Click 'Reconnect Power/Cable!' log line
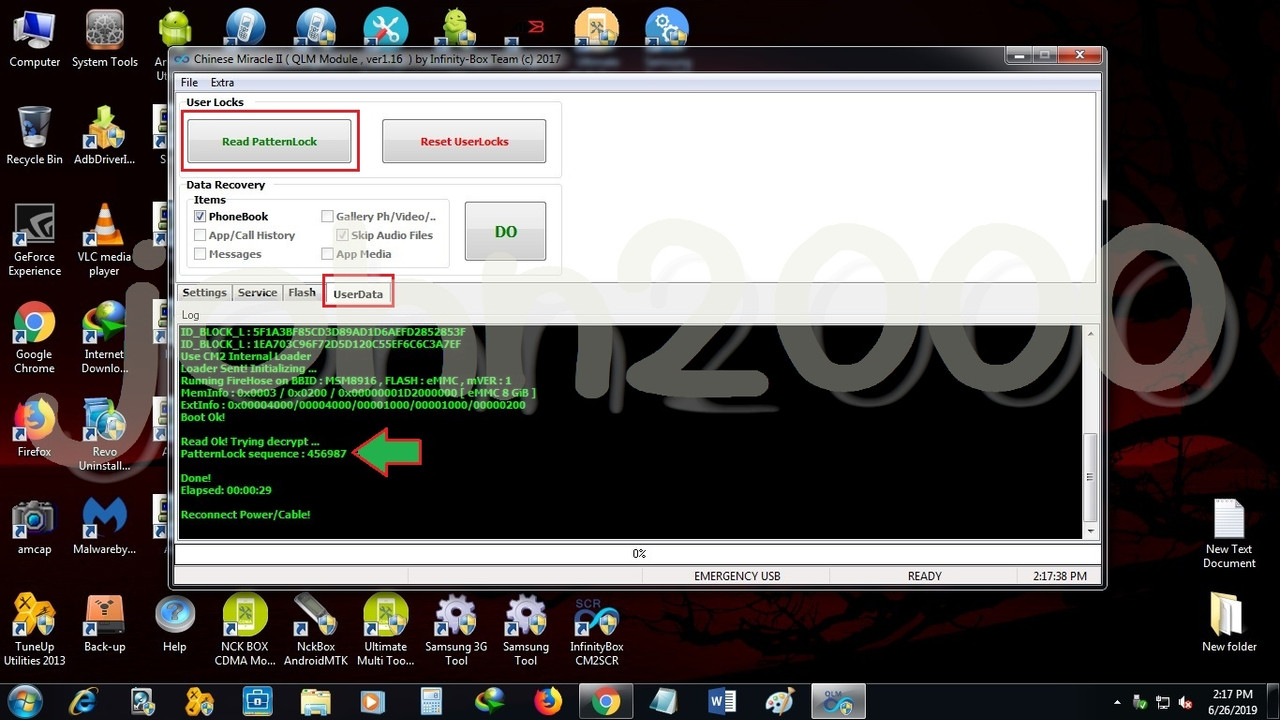This screenshot has height=720, width=1280. point(245,514)
